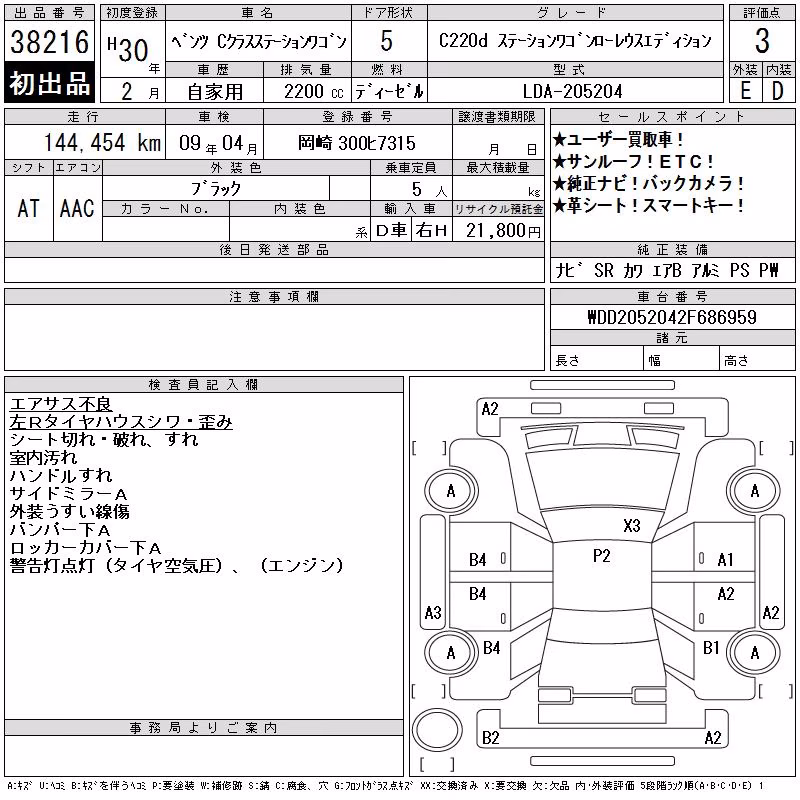
Task: Select the exterior grade E
Action: pos(745,91)
